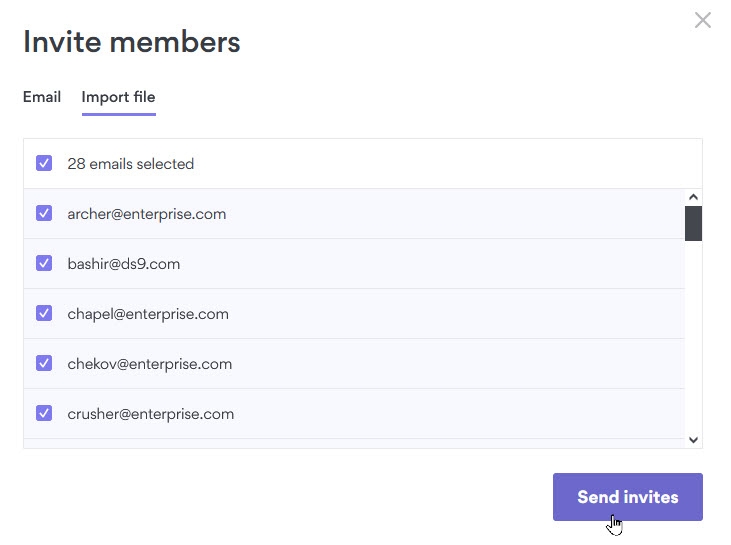731x545 pixels.
Task: Uncheck archer@enterprise.com checkbox
Action: pyautogui.click(x=44, y=213)
